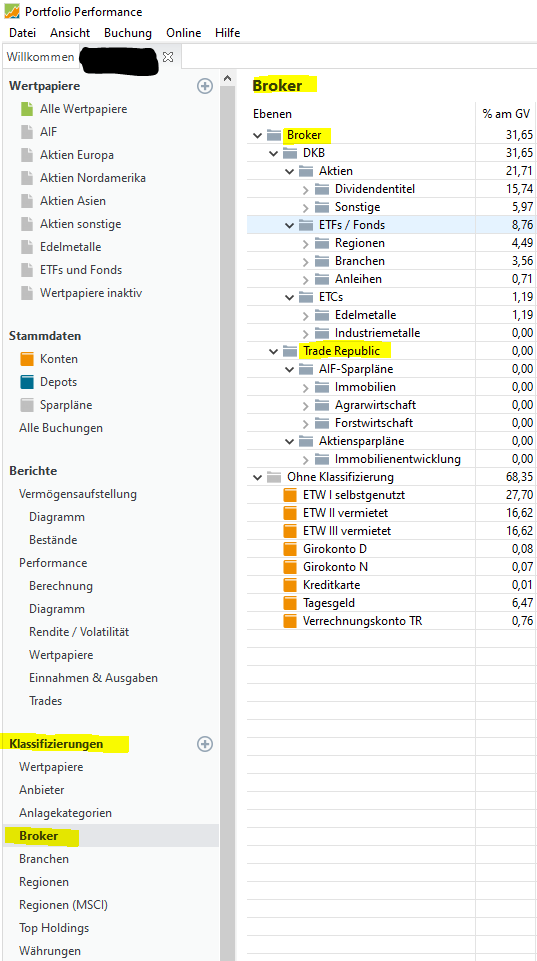Viewport: 537px width, 961px height.
Task: Select the Anbieter classification
Action: click(x=42, y=790)
